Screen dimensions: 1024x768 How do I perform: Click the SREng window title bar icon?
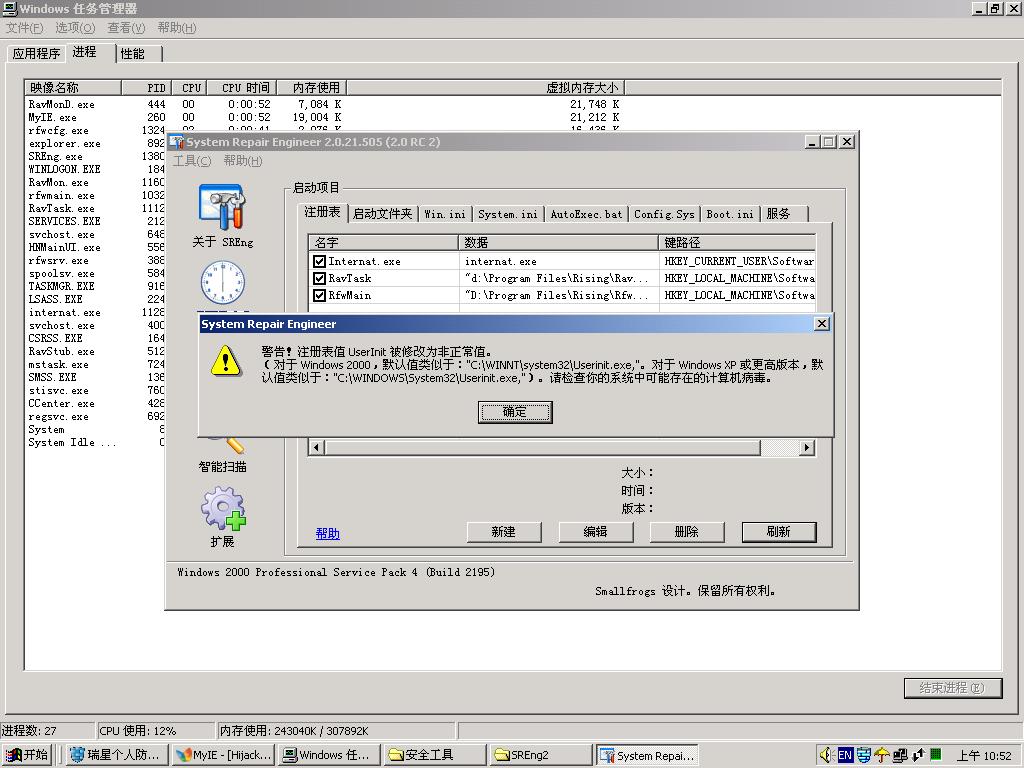[x=176, y=142]
